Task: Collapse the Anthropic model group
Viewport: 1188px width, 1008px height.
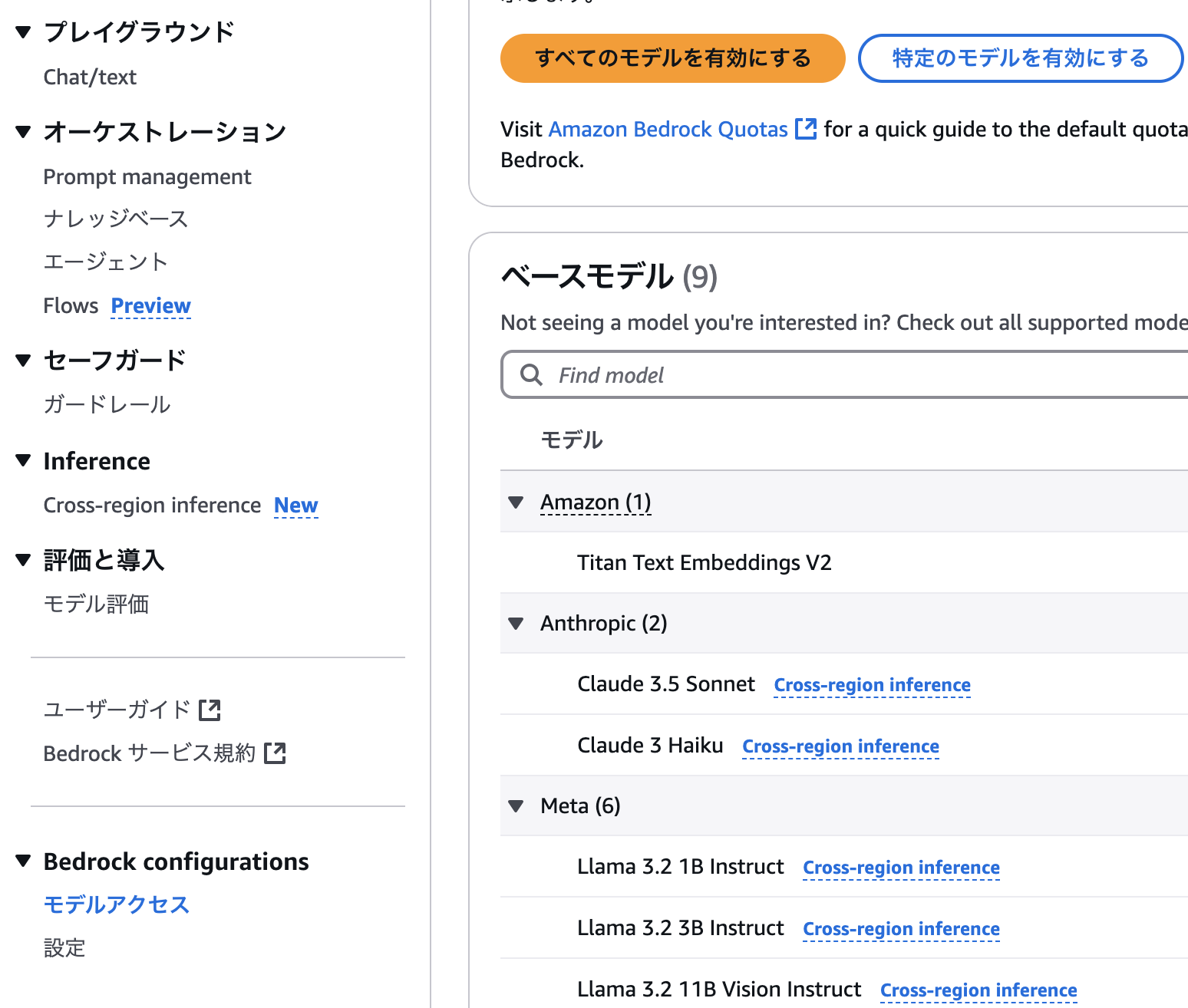Action: click(516, 624)
